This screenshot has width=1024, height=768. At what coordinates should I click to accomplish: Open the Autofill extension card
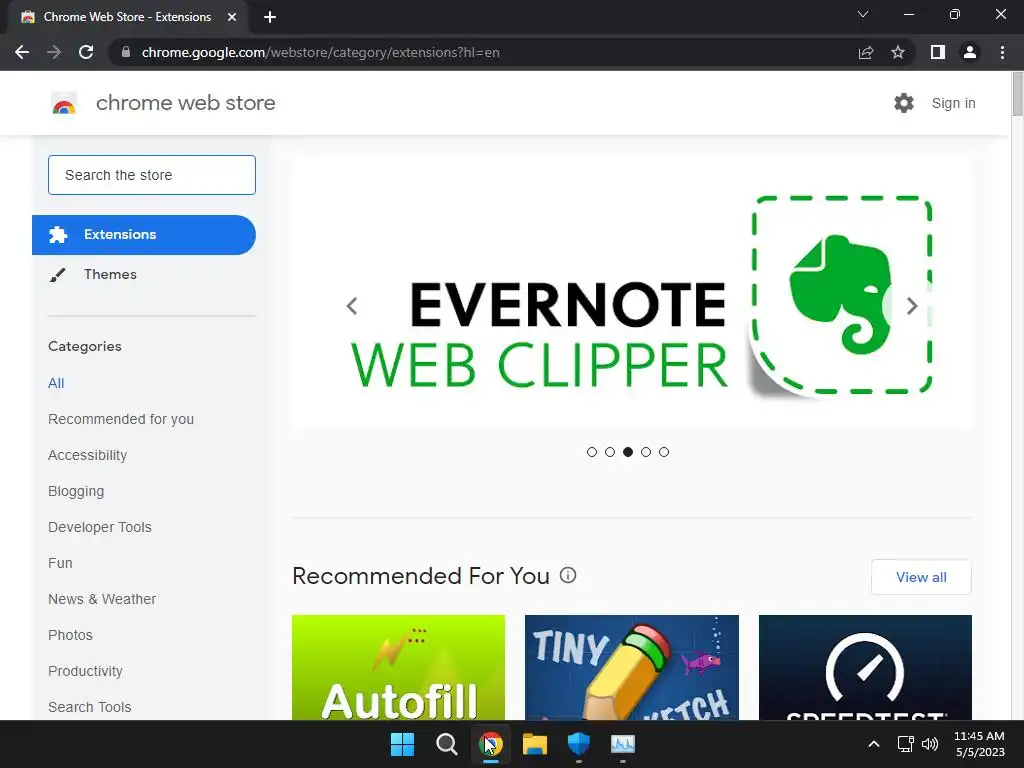[398, 667]
